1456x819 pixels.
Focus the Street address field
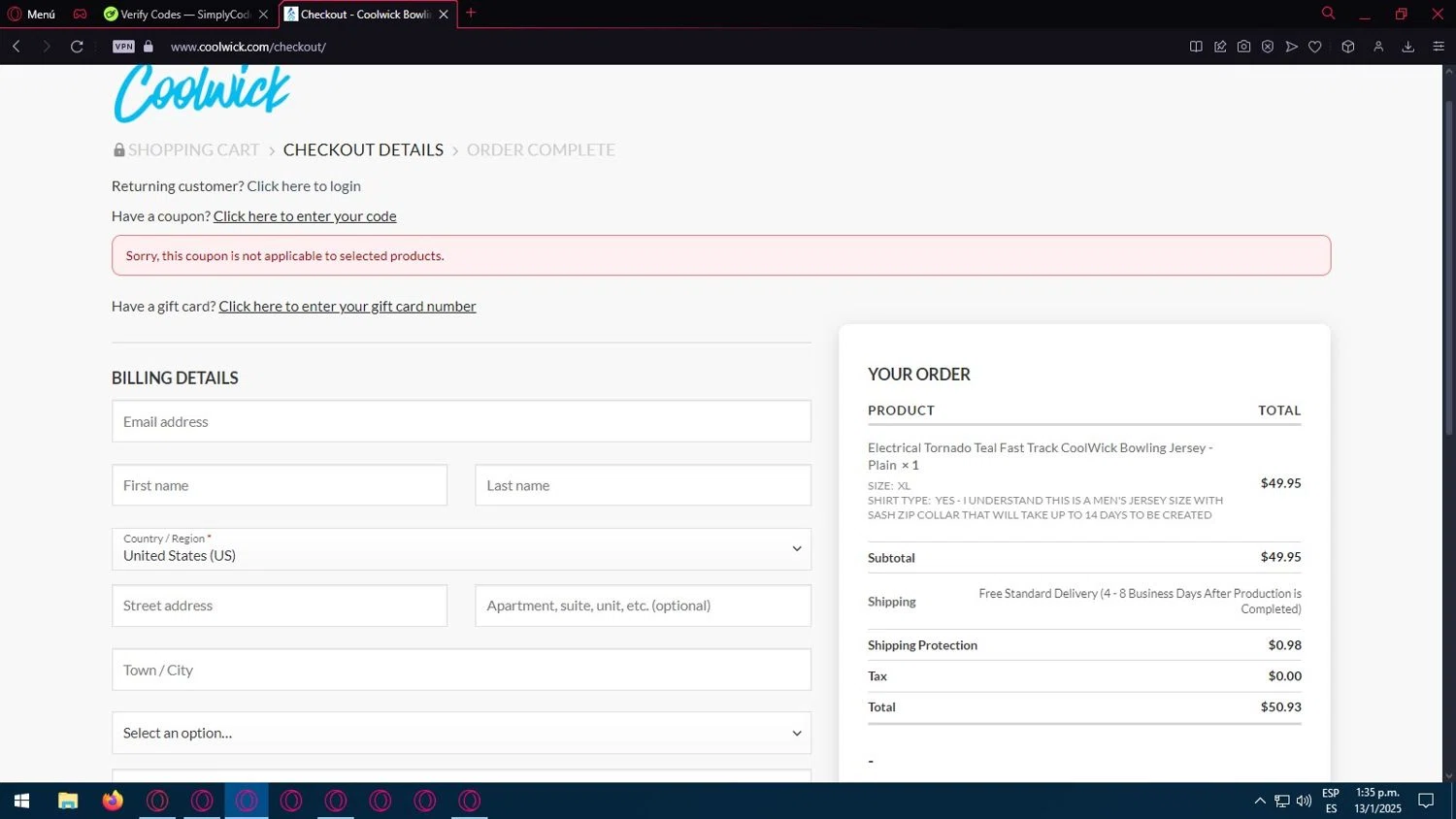(280, 606)
